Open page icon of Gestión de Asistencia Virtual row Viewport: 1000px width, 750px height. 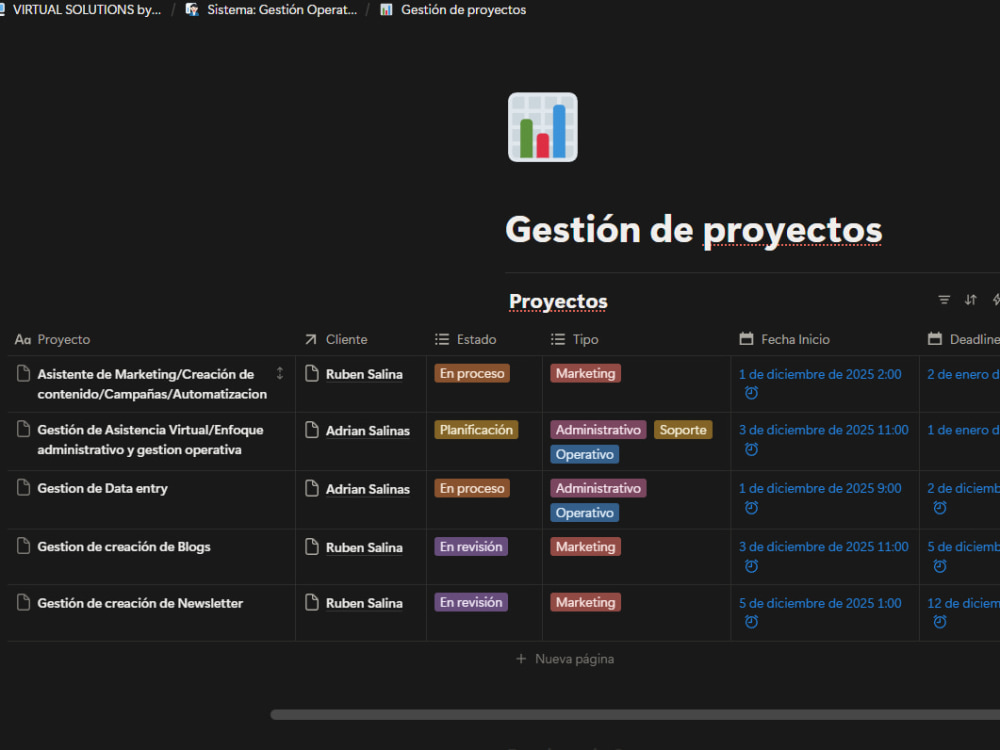[x=23, y=429]
